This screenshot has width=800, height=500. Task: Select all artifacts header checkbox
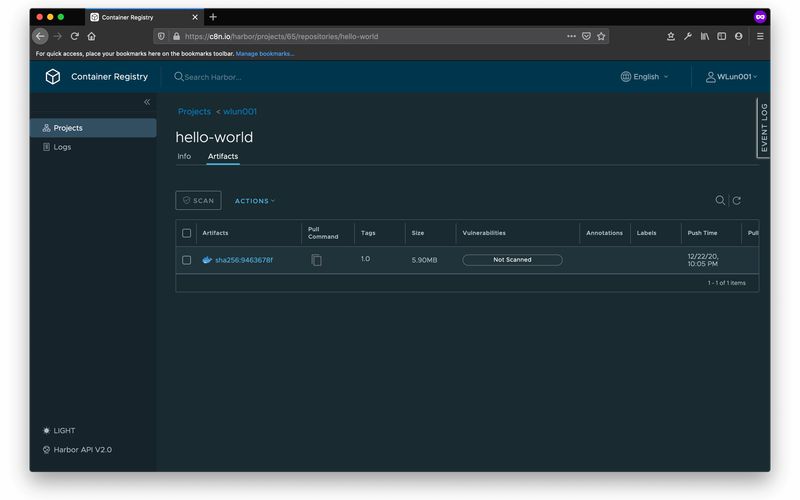coord(187,233)
